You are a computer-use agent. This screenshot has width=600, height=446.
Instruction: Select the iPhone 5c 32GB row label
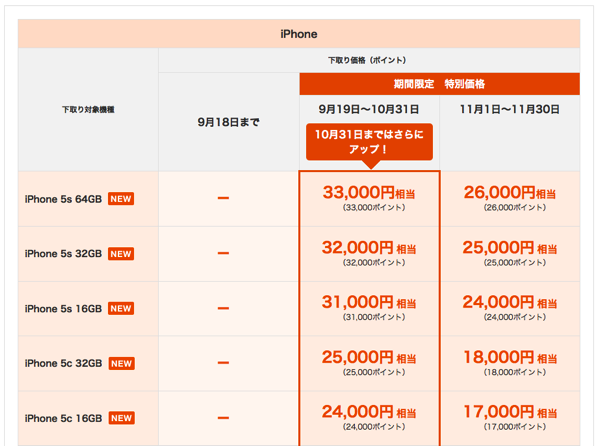coord(64,363)
